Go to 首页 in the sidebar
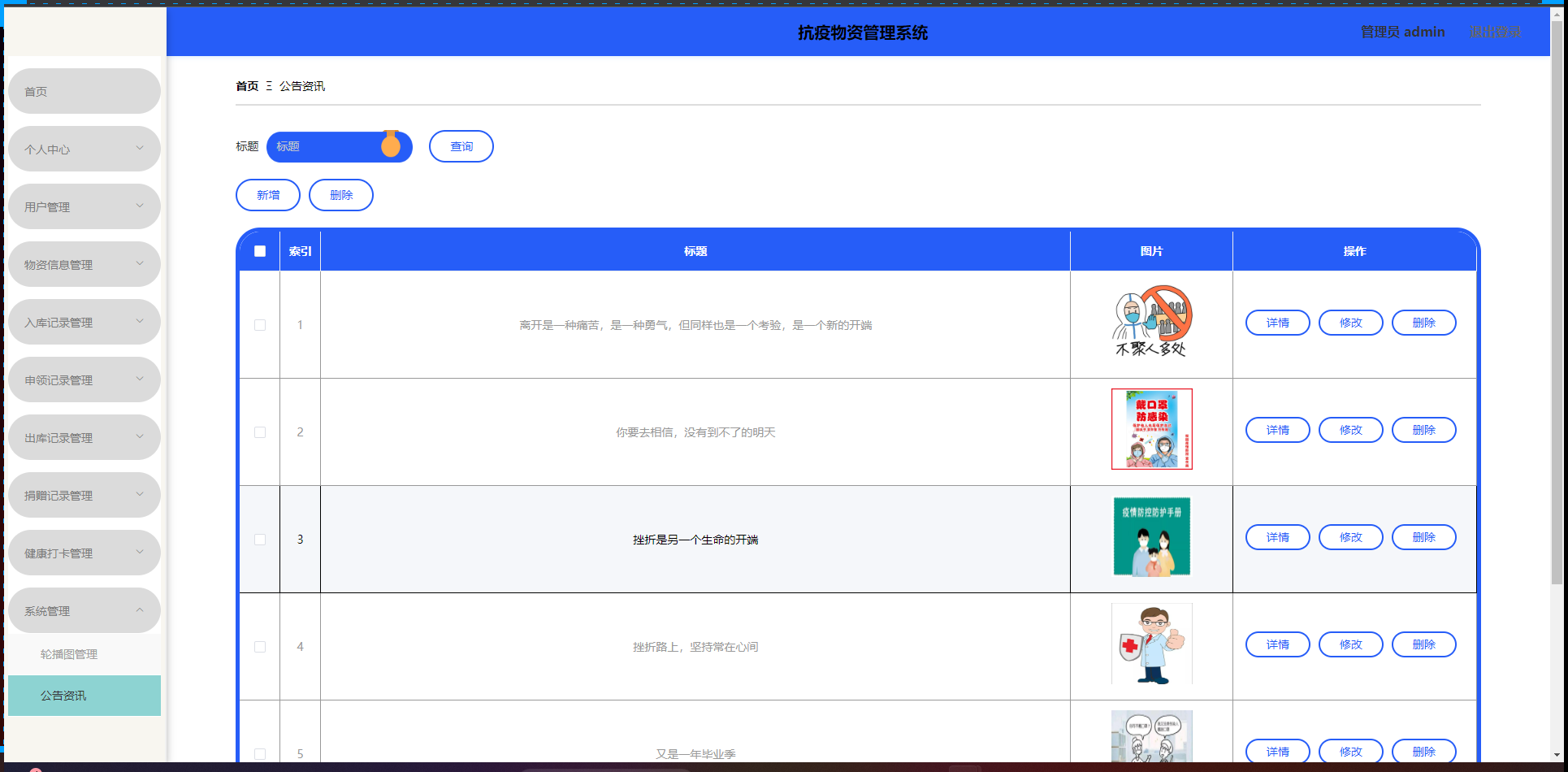 coord(84,92)
